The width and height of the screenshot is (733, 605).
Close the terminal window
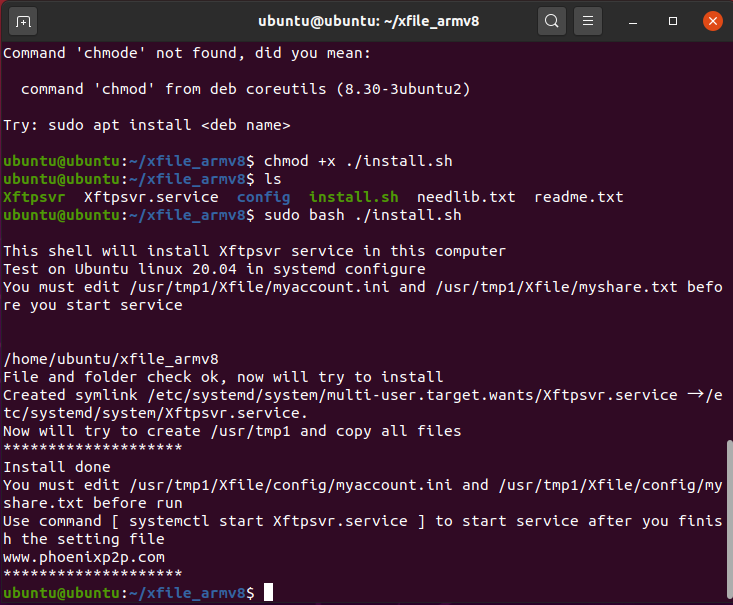click(x=710, y=20)
